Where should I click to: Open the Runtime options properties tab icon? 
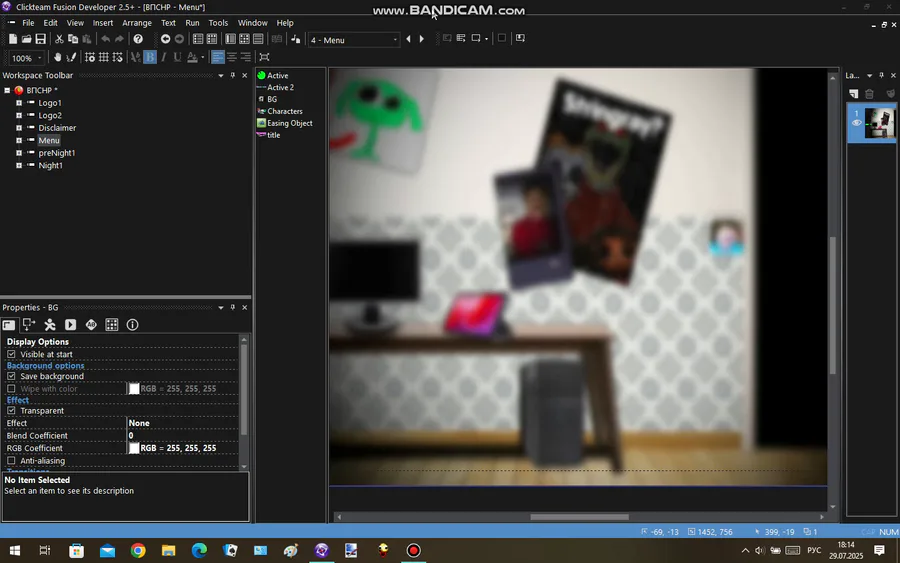point(71,325)
